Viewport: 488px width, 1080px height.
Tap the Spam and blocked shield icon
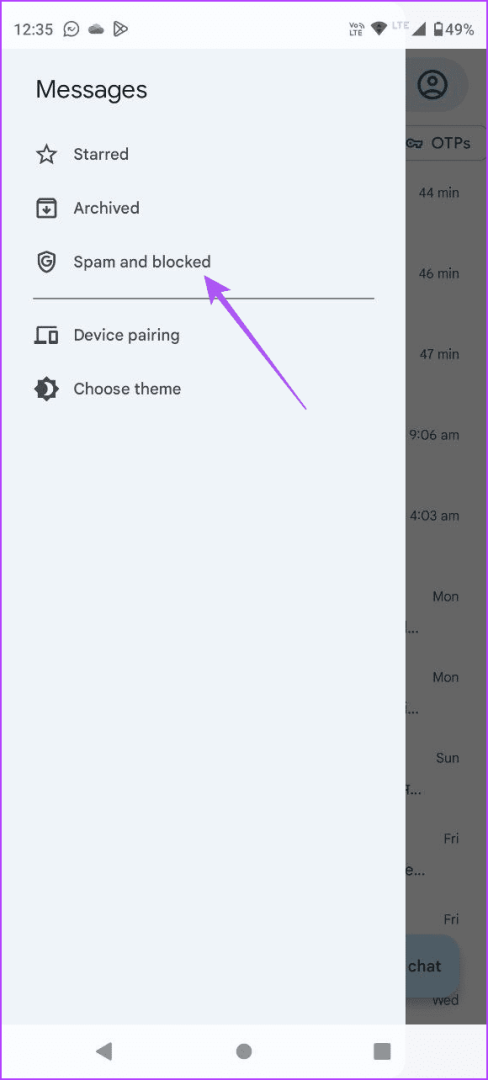pyautogui.click(x=46, y=262)
